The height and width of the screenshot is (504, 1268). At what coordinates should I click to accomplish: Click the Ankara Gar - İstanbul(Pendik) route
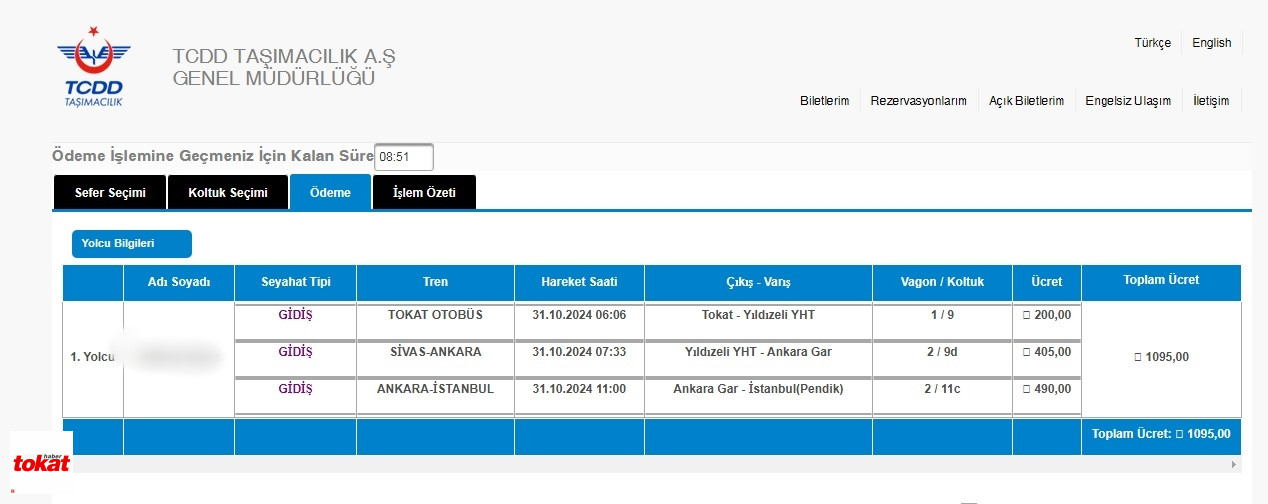[758, 389]
